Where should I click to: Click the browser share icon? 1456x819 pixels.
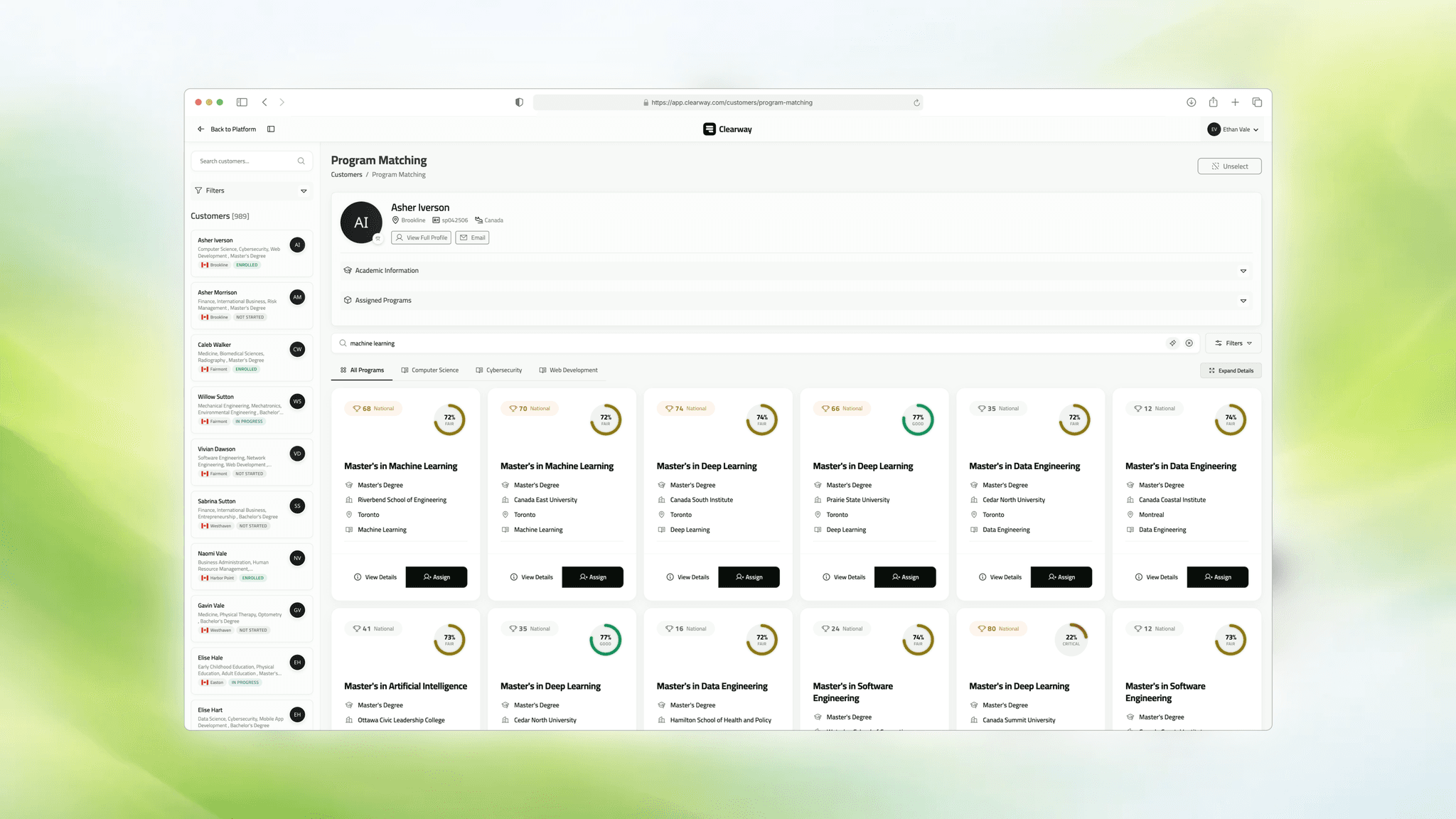[1213, 102]
